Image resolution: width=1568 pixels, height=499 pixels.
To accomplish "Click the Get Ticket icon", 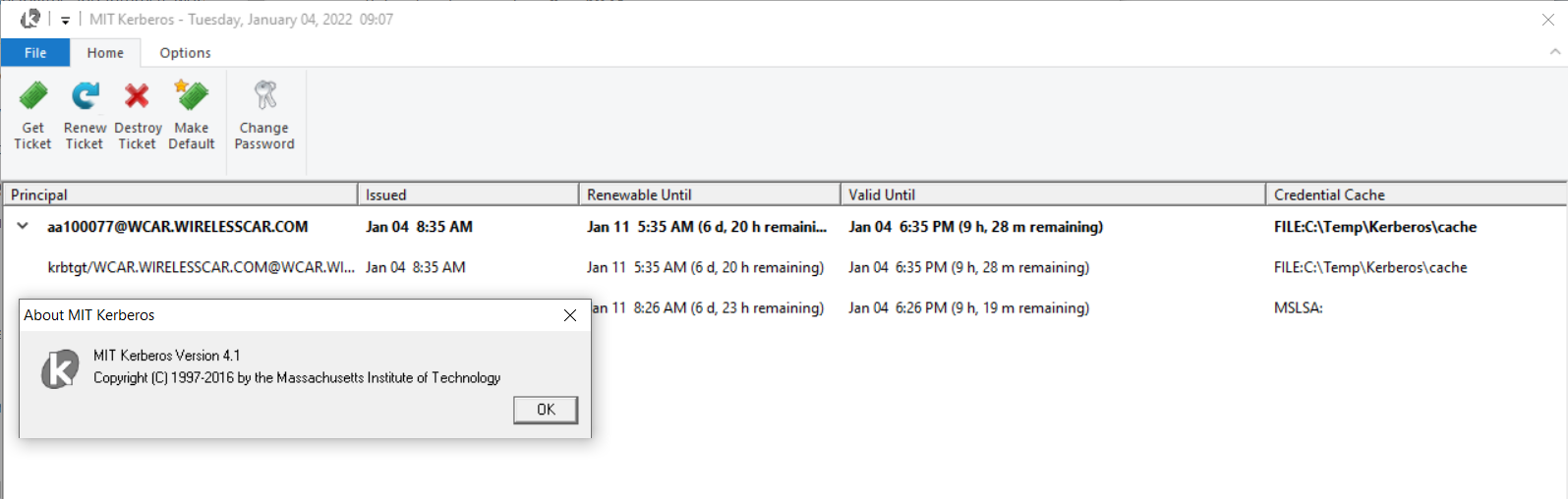I will pos(33,96).
